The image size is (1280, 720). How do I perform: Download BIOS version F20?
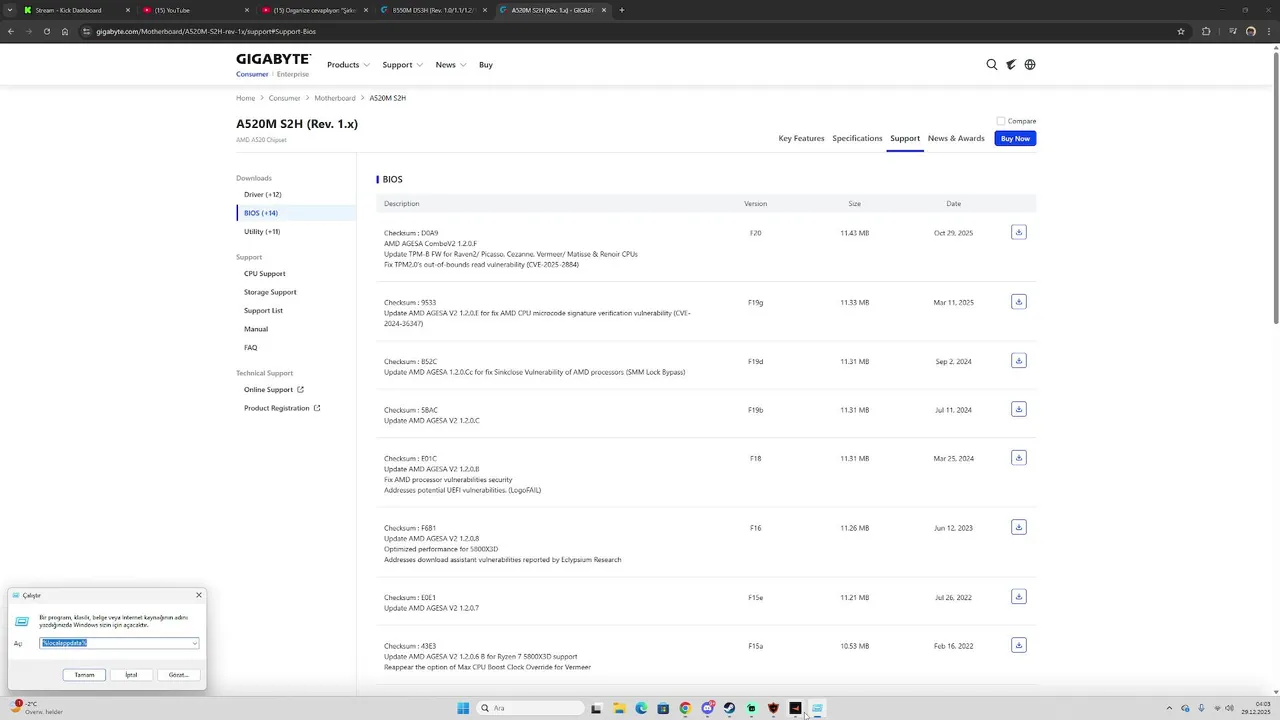1018,232
